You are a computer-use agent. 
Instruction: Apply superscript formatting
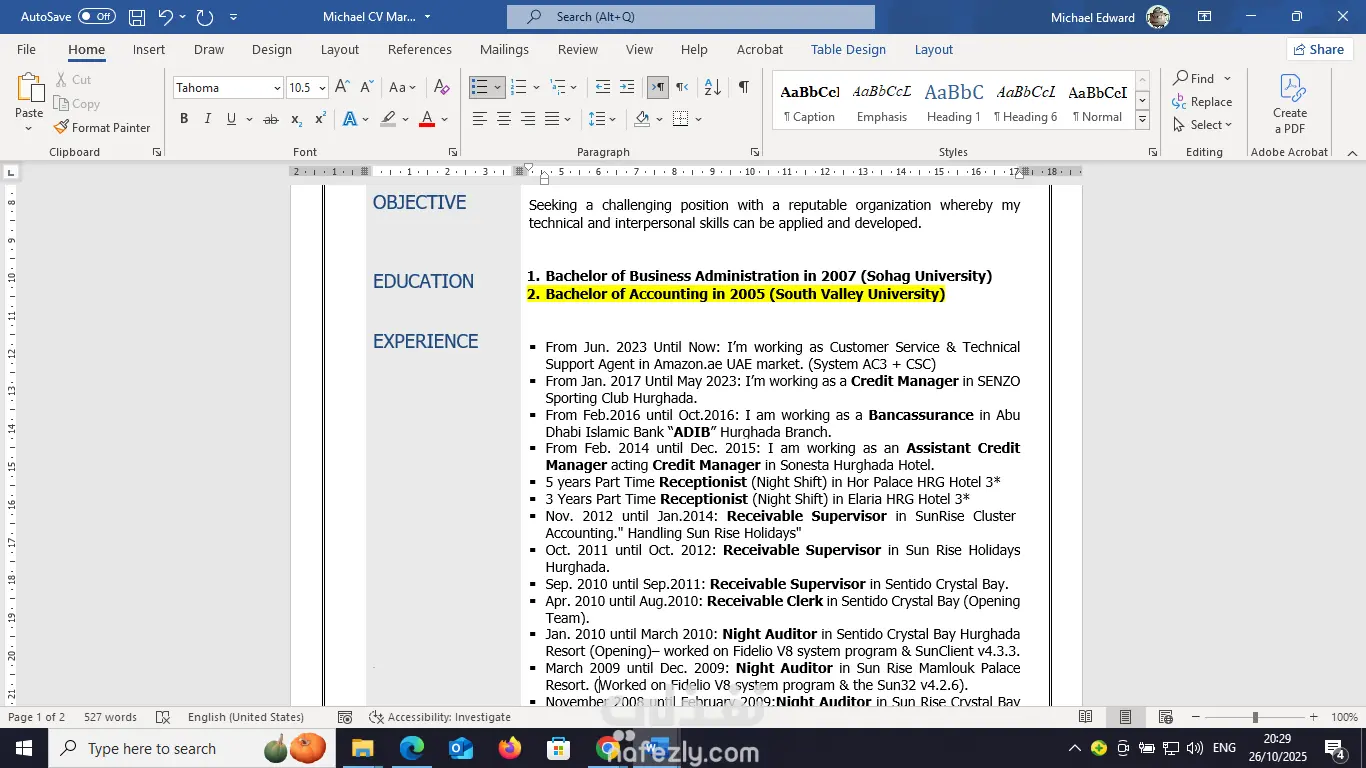pyautogui.click(x=320, y=119)
